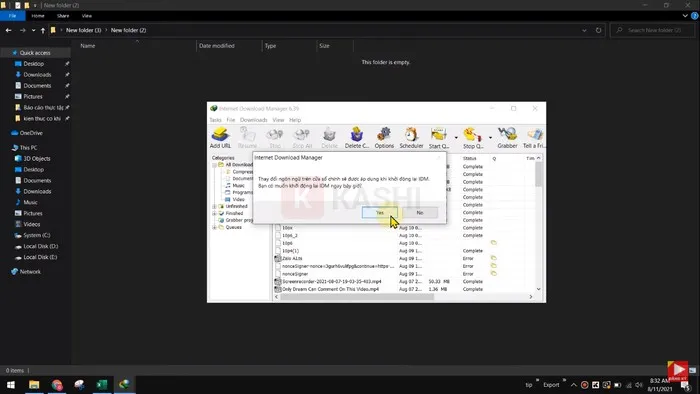Click the Delete Completed toolbar icon

[x=357, y=137]
